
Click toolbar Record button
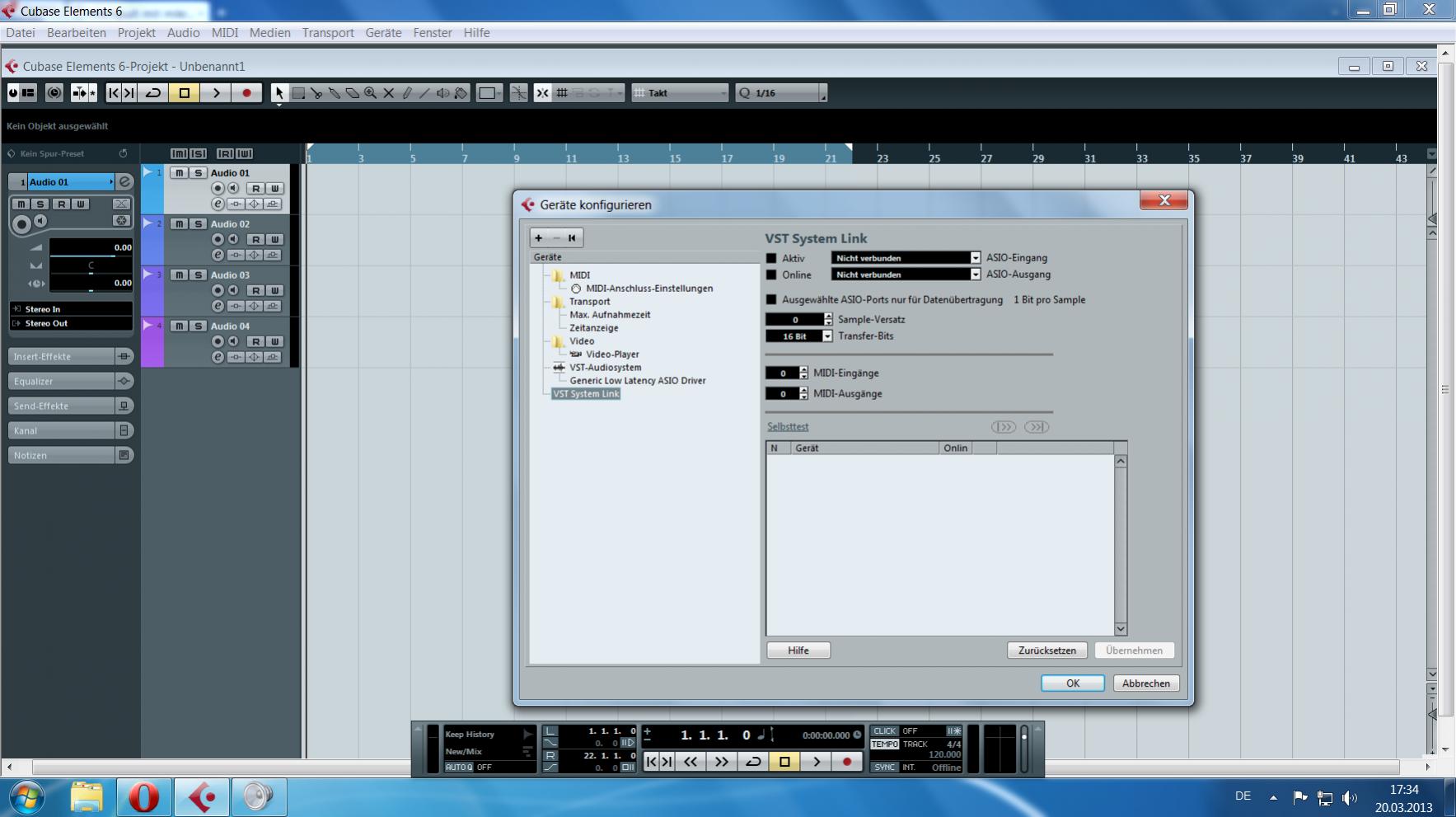[246, 93]
